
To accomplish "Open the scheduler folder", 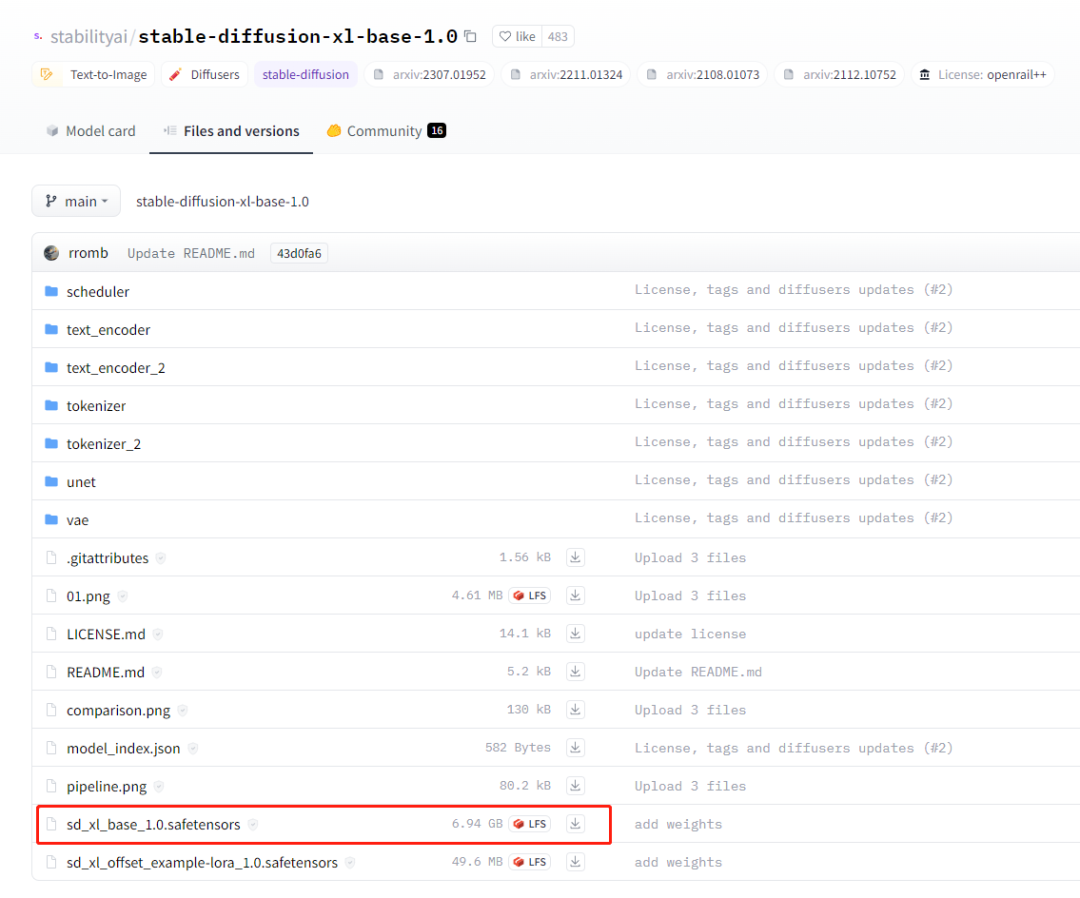I will pyautogui.click(x=98, y=291).
